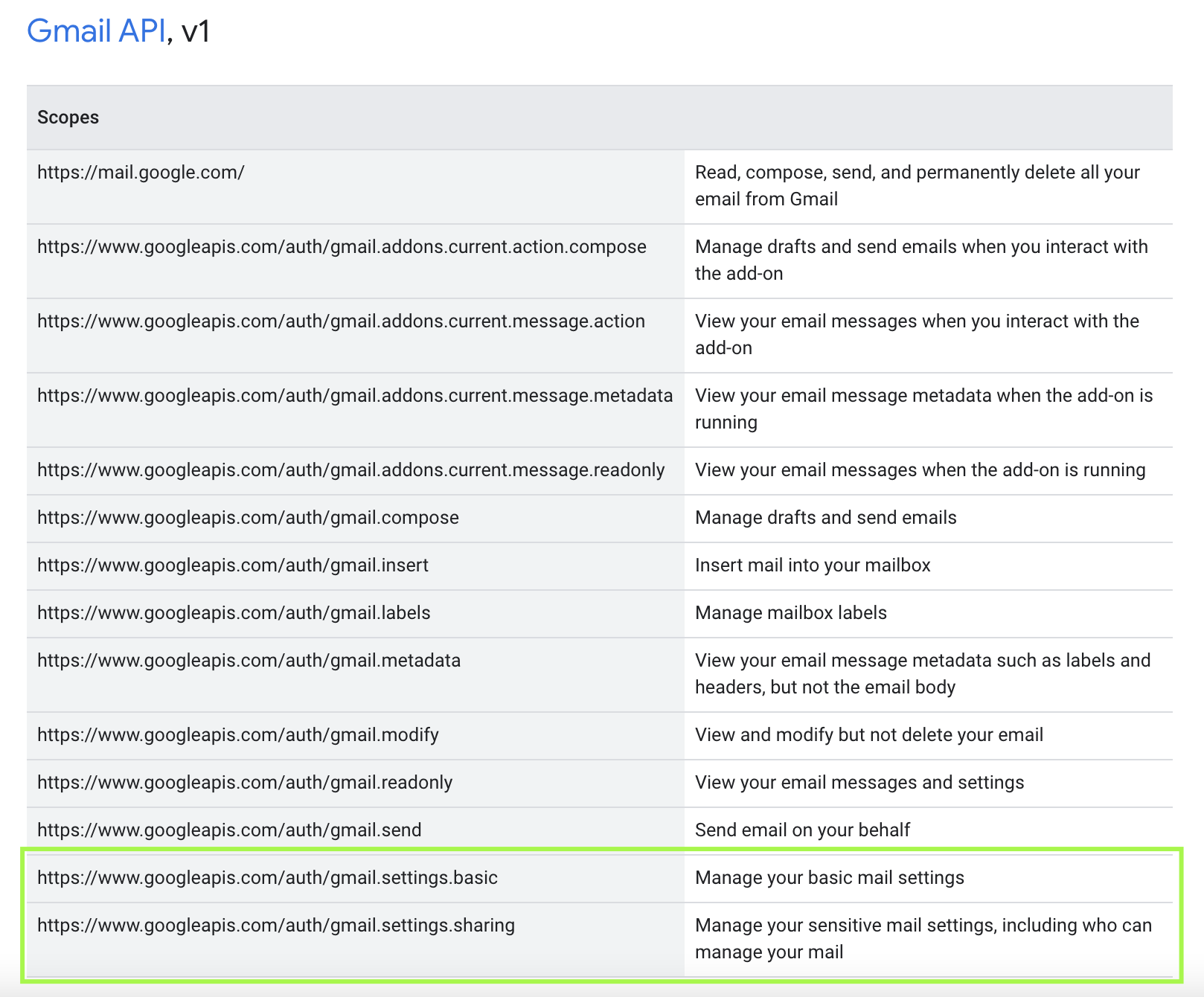This screenshot has height=997, width=1204.
Task: Select the gmail.addons.current.message.action scope URL
Action: click(x=341, y=321)
